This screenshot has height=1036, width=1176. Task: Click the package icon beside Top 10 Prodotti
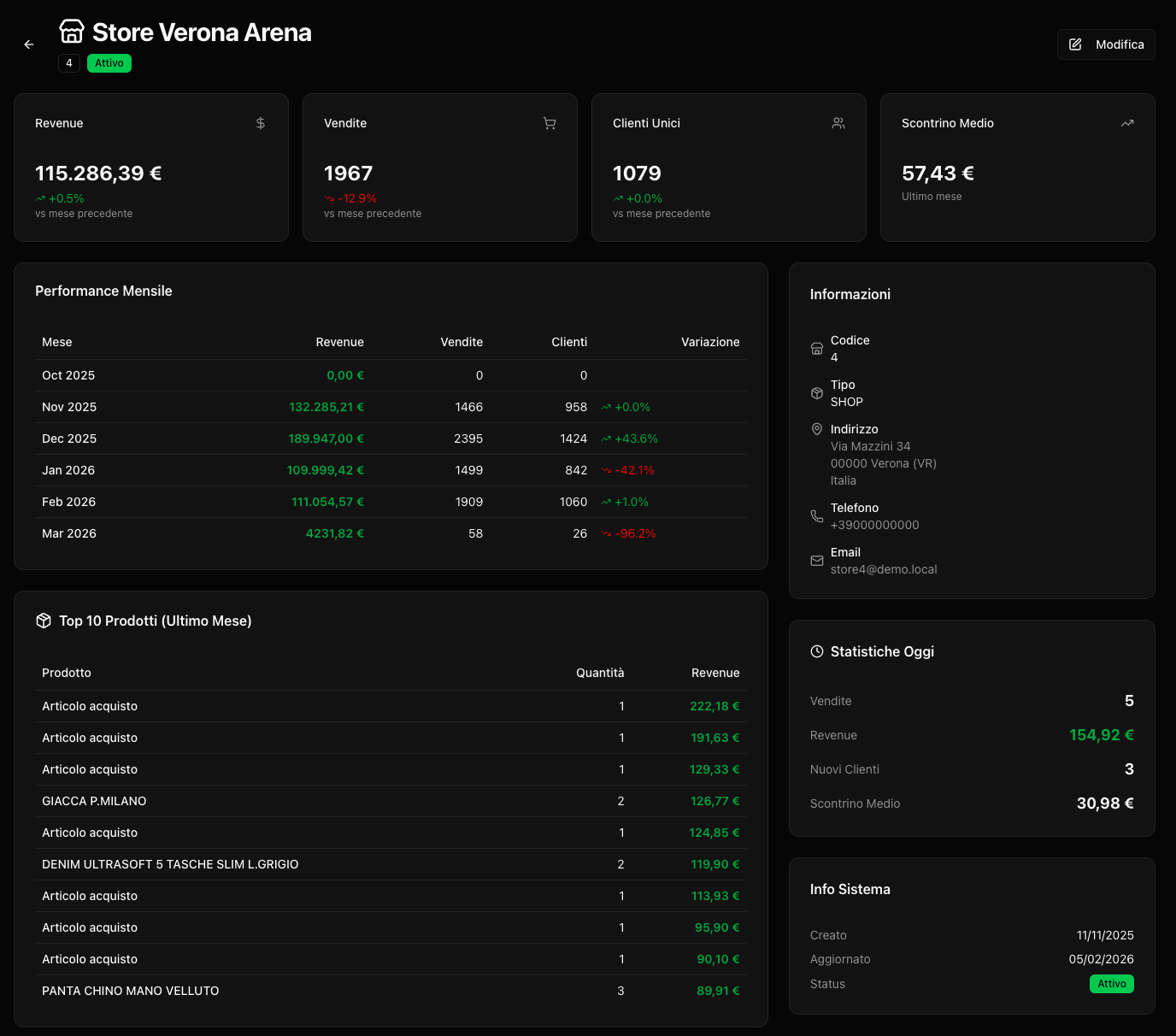[x=44, y=621]
